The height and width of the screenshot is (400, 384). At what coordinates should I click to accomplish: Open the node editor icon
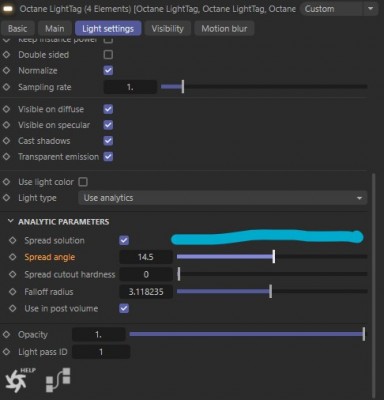[x=58, y=380]
